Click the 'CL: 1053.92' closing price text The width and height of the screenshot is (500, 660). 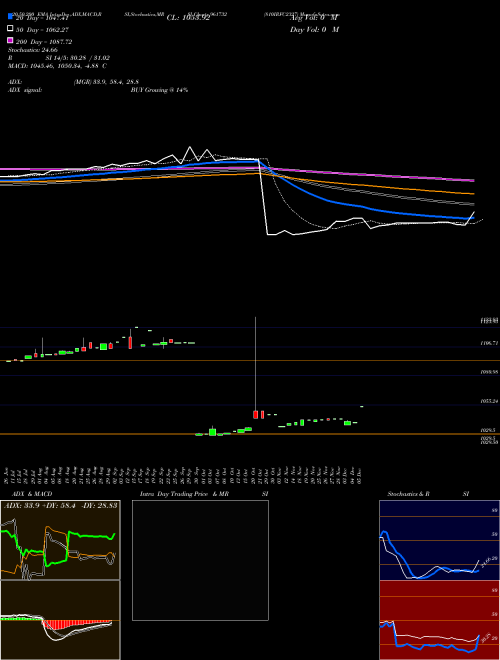(188, 18)
